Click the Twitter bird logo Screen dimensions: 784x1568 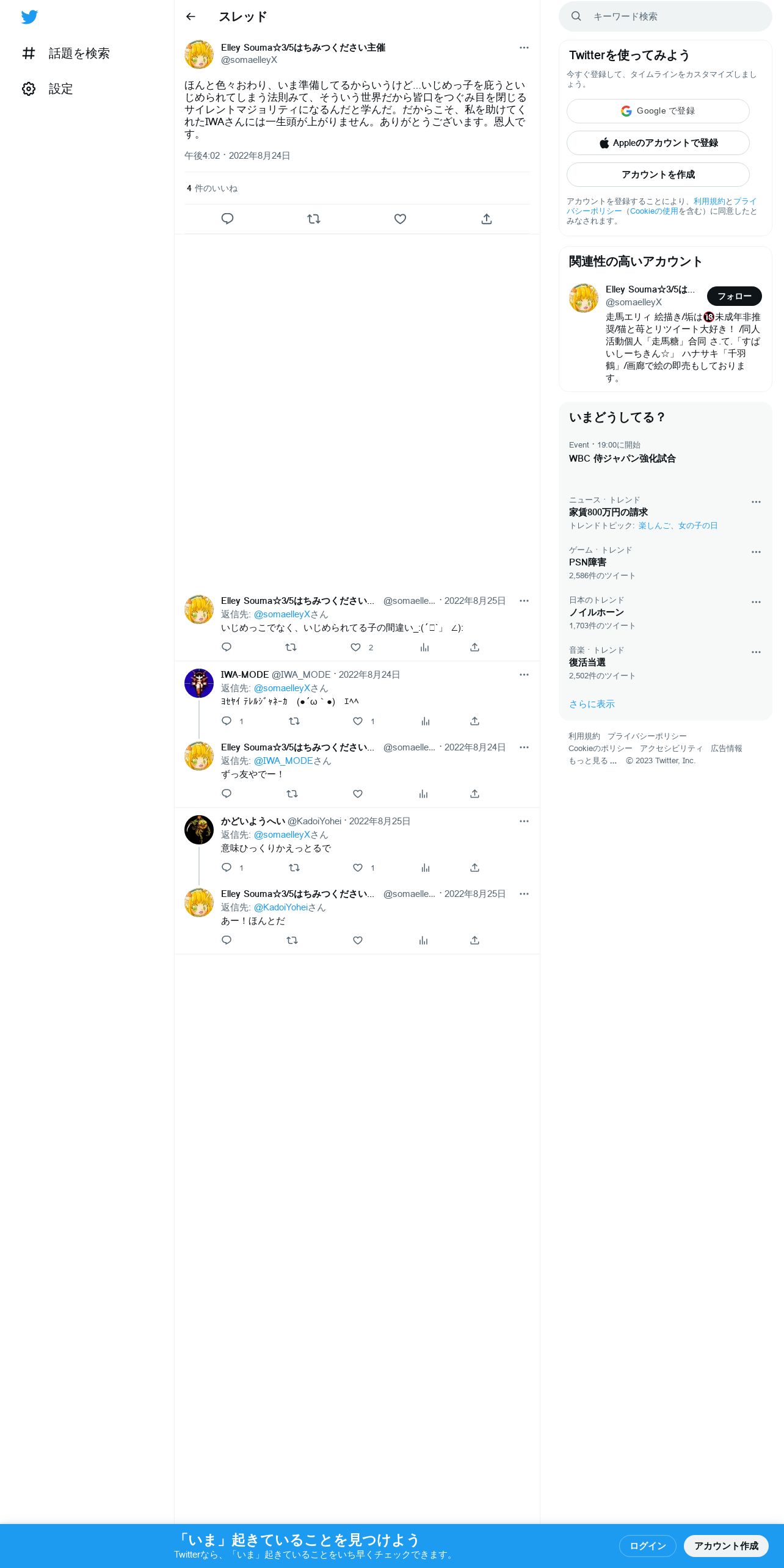click(x=29, y=17)
